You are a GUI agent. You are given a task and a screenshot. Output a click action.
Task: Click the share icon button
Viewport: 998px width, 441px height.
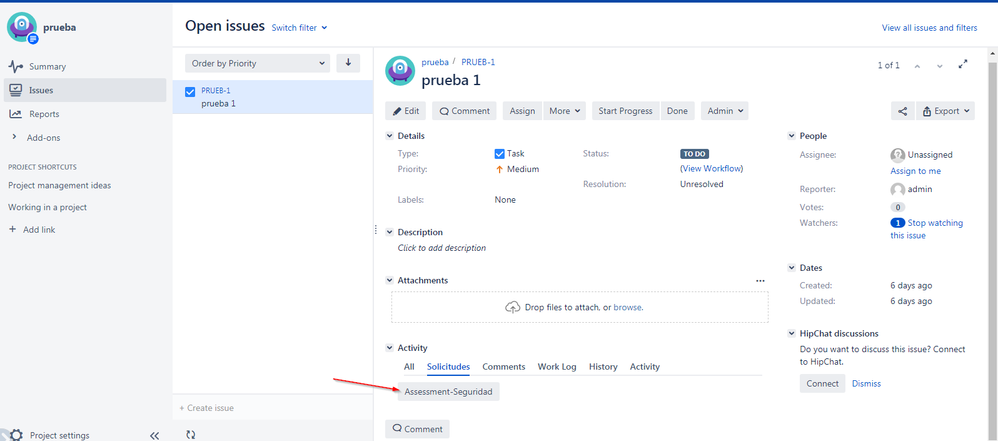pyautogui.click(x=903, y=111)
